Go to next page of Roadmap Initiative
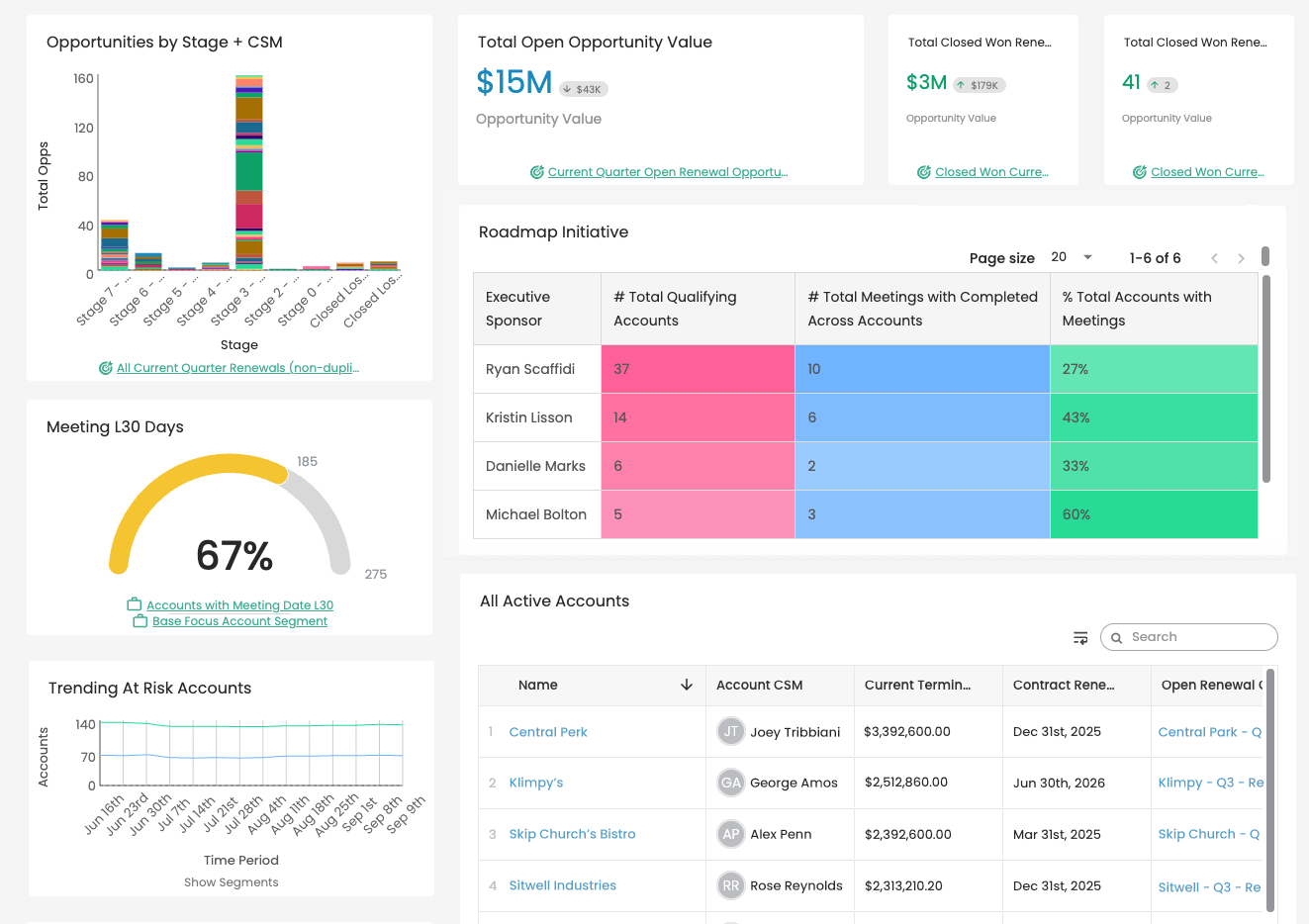The height and width of the screenshot is (924, 1309). [x=1241, y=258]
